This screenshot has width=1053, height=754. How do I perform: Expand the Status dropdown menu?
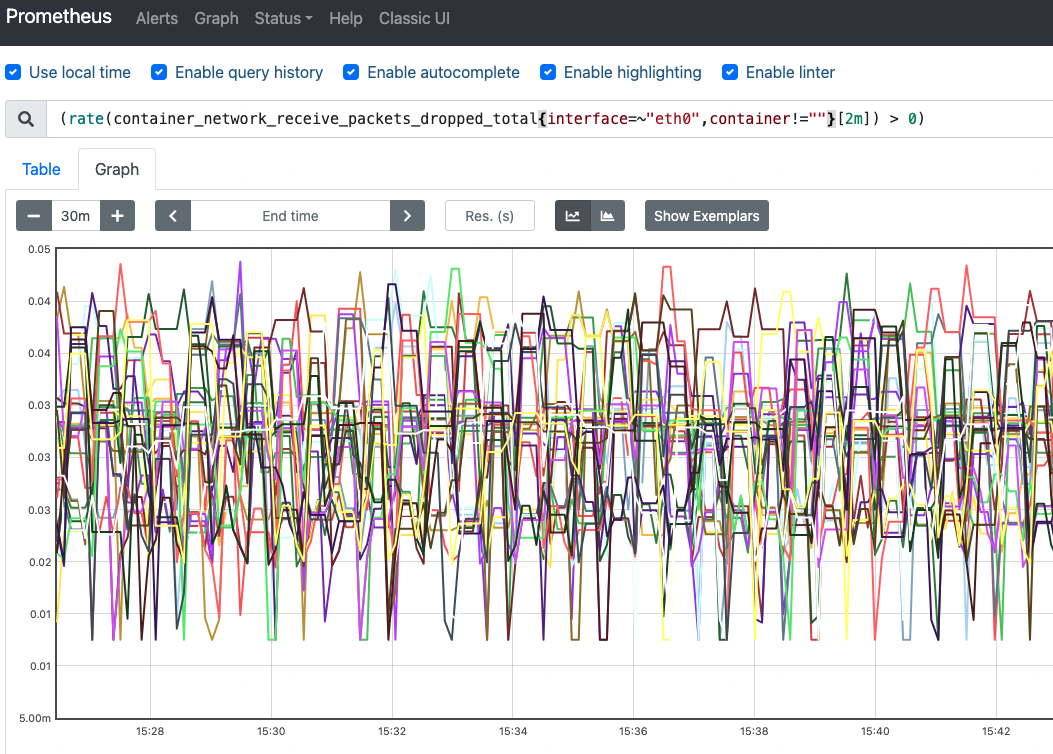[283, 18]
